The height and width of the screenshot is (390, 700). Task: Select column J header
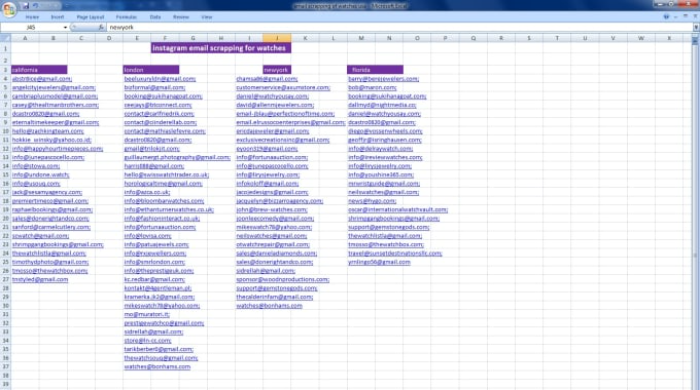[277, 38]
